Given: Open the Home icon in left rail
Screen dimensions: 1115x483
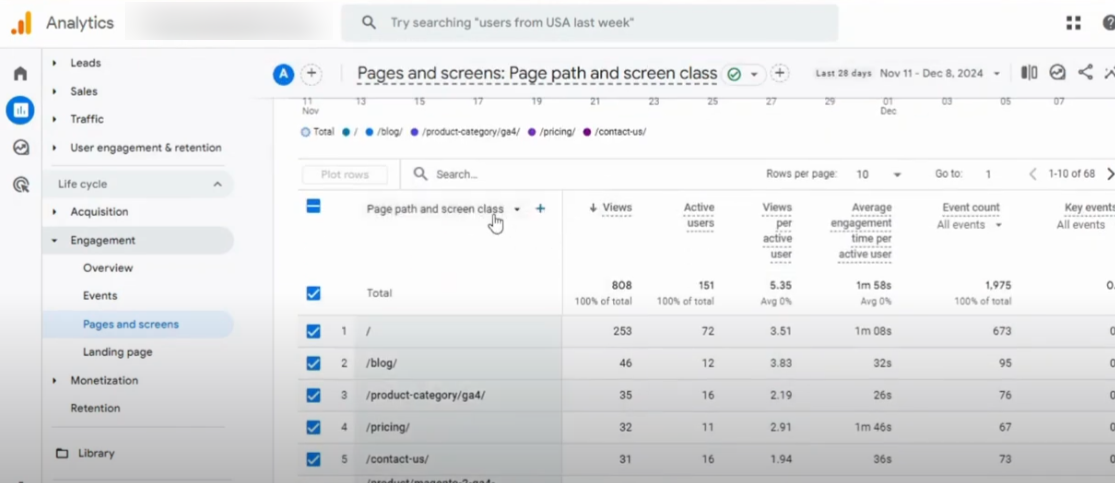Looking at the screenshot, I should (x=21, y=73).
